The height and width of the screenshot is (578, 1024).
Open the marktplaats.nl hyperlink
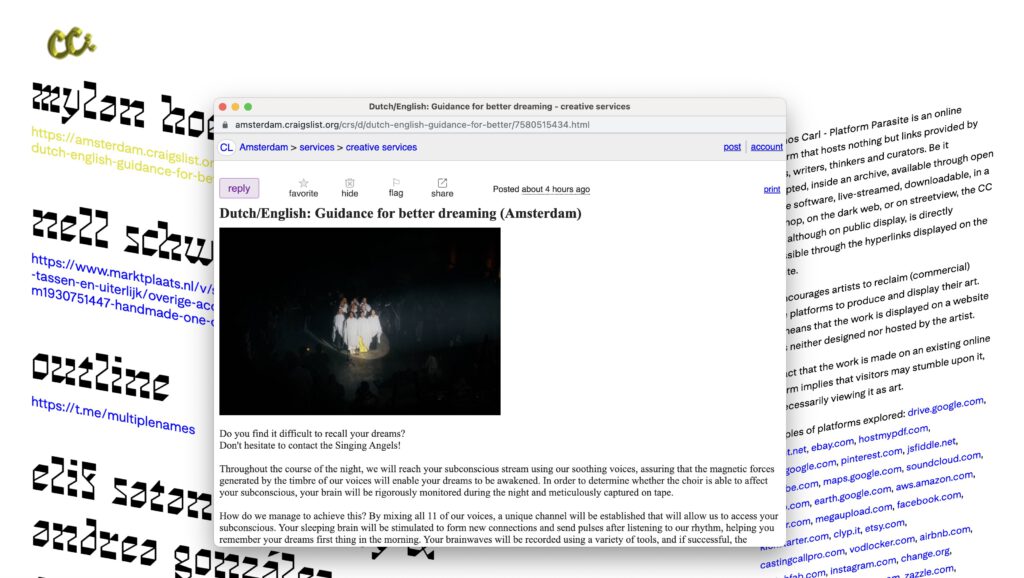tap(122, 290)
